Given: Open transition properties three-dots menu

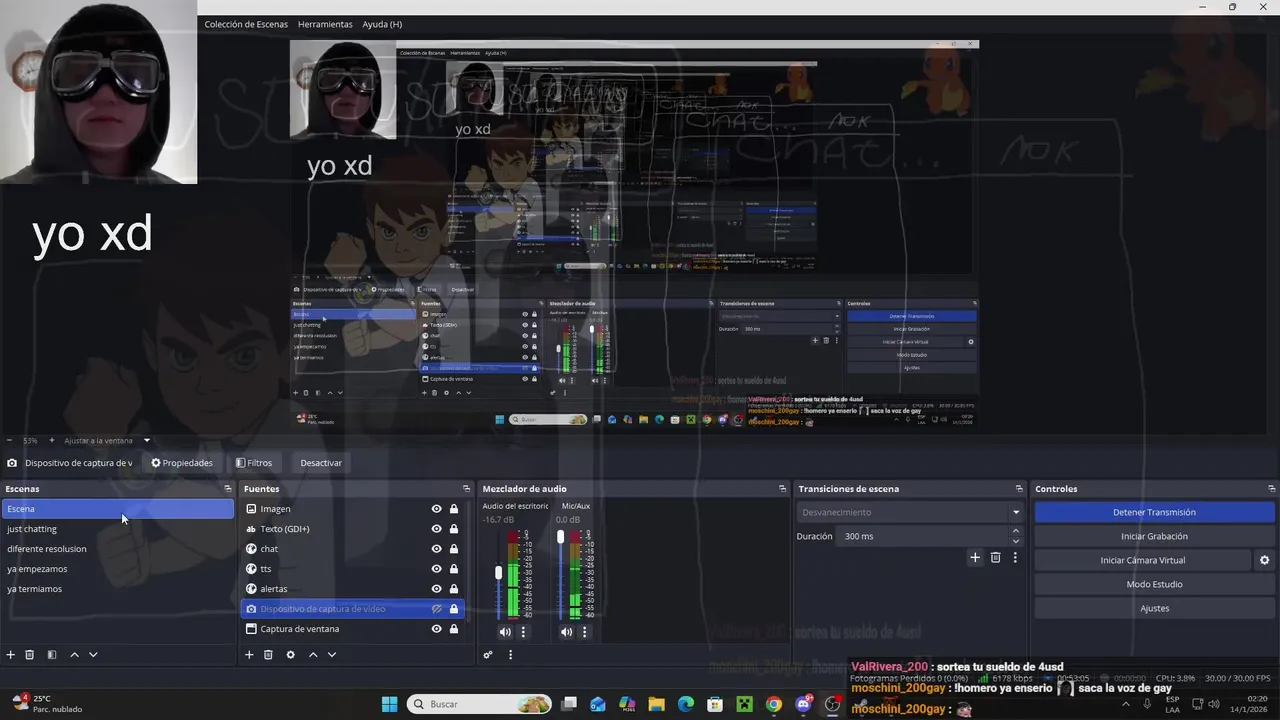Looking at the screenshot, I should tap(1015, 558).
